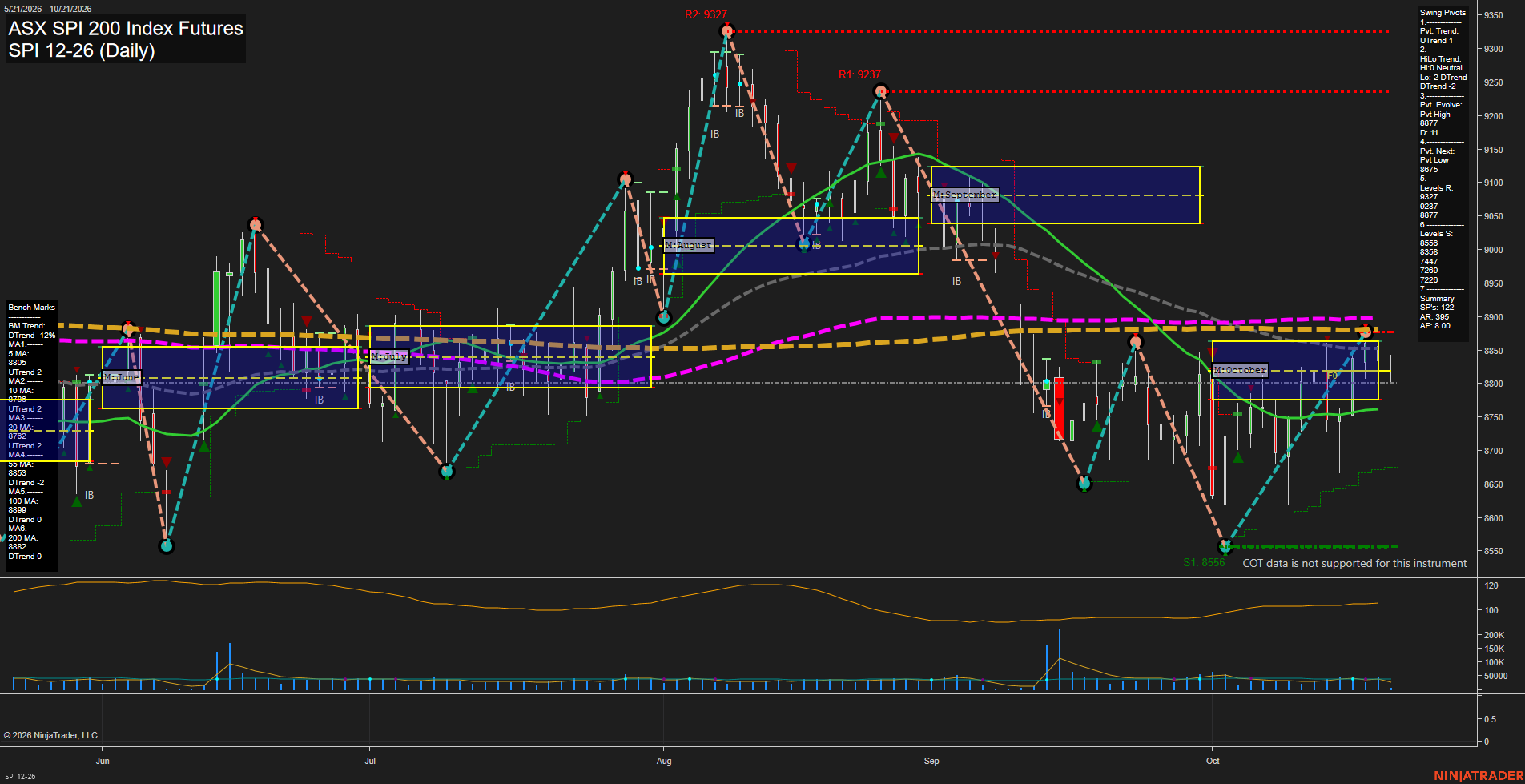This screenshot has width=1525, height=784.
Task: Click the 200K volume axis label
Action: coord(1495,635)
